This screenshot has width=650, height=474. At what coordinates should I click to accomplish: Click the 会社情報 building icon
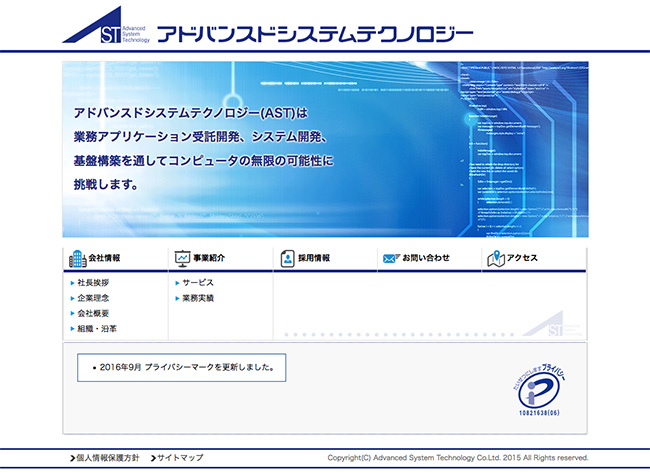(78, 259)
